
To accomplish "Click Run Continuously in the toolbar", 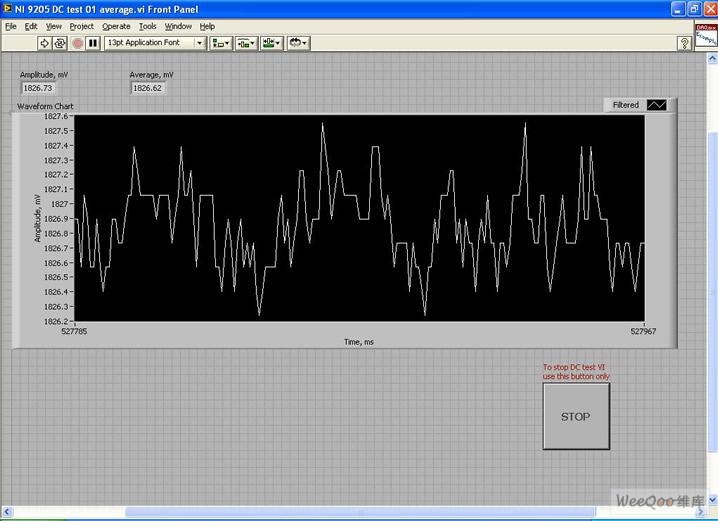I will tap(60, 43).
